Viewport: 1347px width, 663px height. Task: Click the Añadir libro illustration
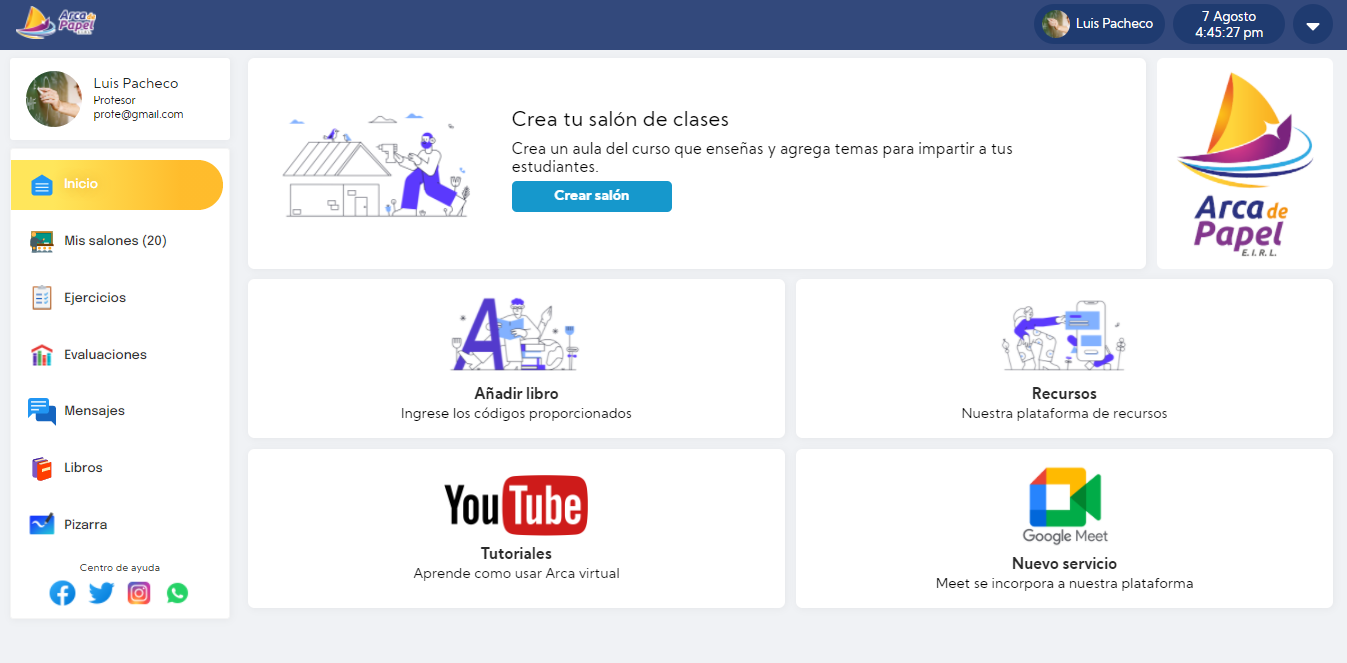point(516,334)
